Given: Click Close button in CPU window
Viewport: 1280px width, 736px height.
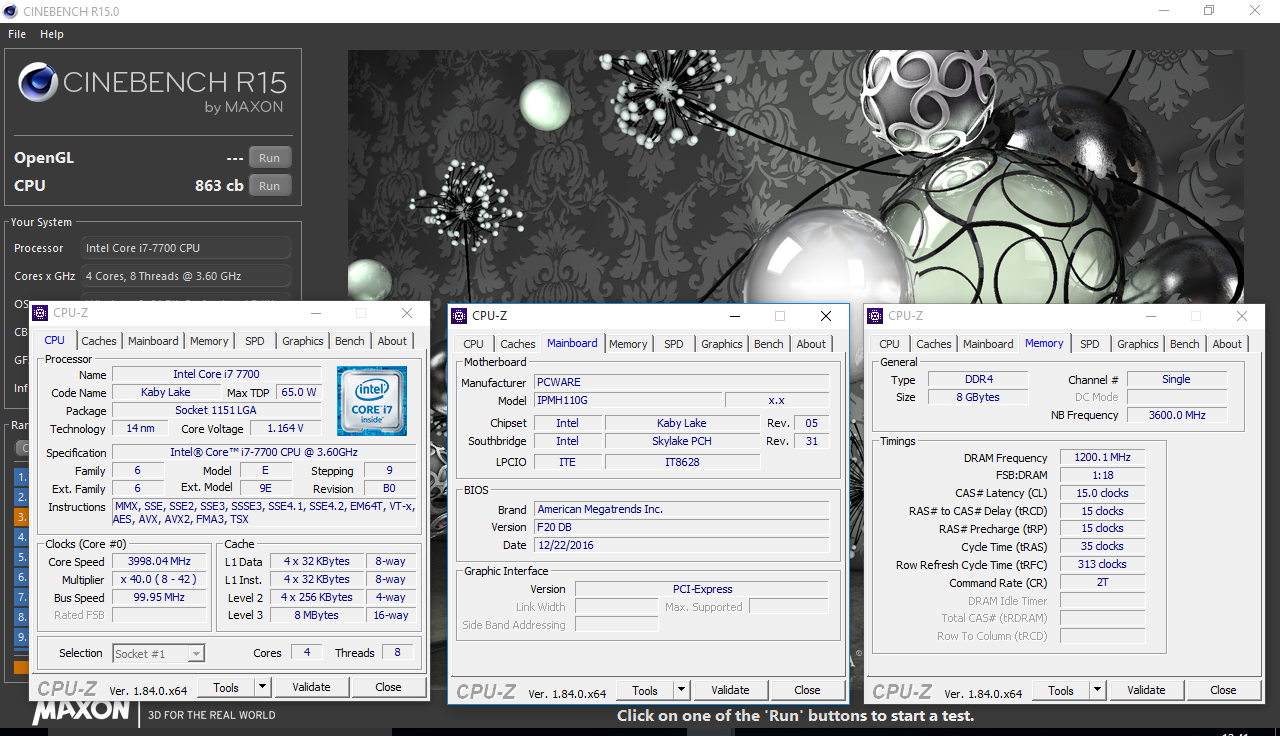Looking at the screenshot, I should [x=388, y=687].
